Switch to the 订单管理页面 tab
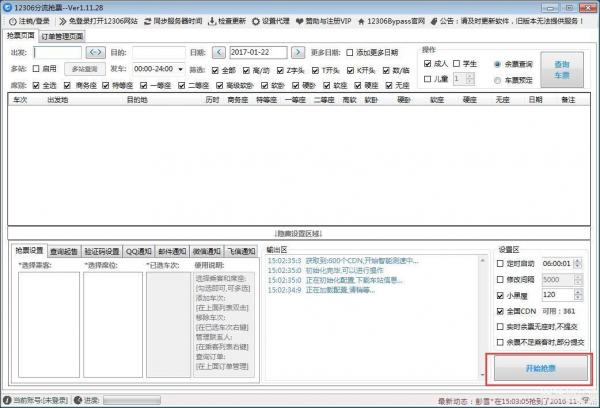600x408 pixels. (x=62, y=37)
